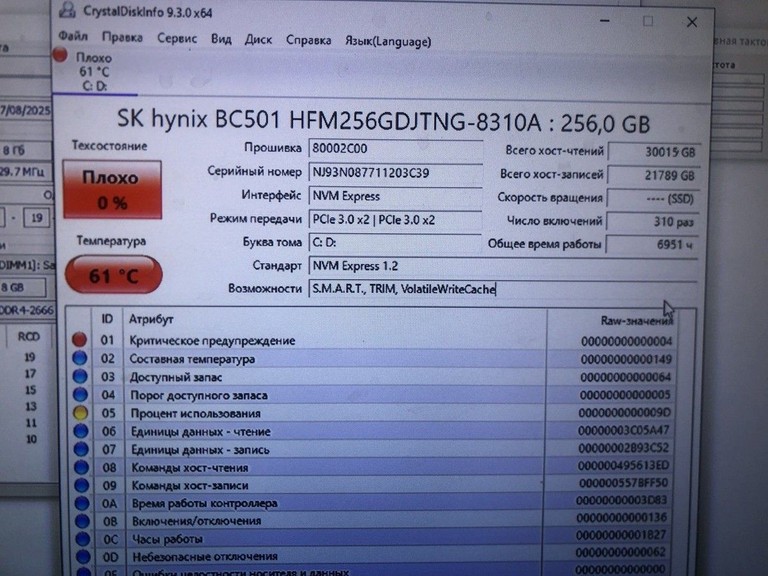
Task: Select the Составная температура row
Action: click(372, 359)
